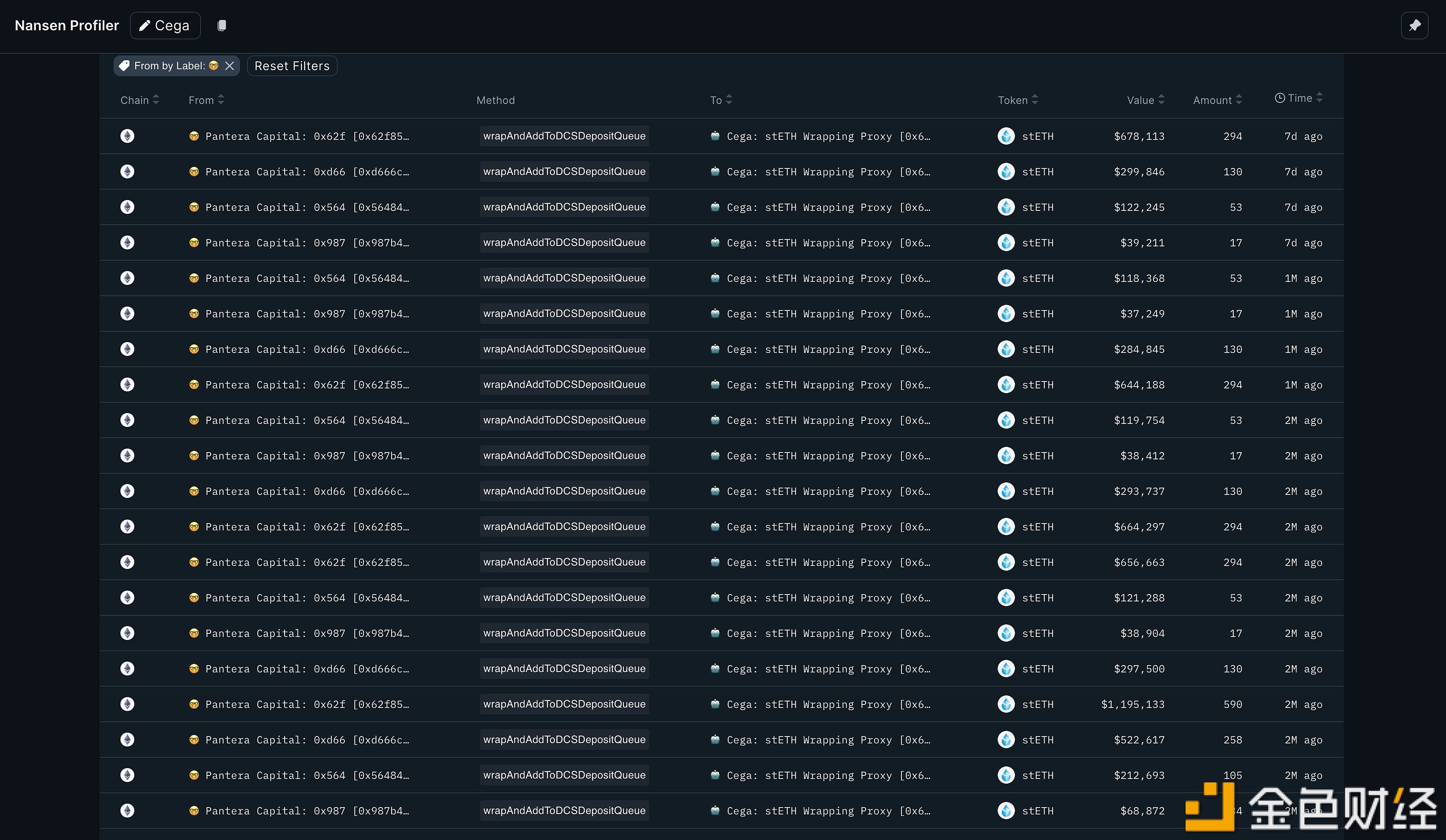Screen dimensions: 1446x840
Task: Click wrapAndAddToDCSDepositQueue method in $37,249 row
Action: coord(564,313)
